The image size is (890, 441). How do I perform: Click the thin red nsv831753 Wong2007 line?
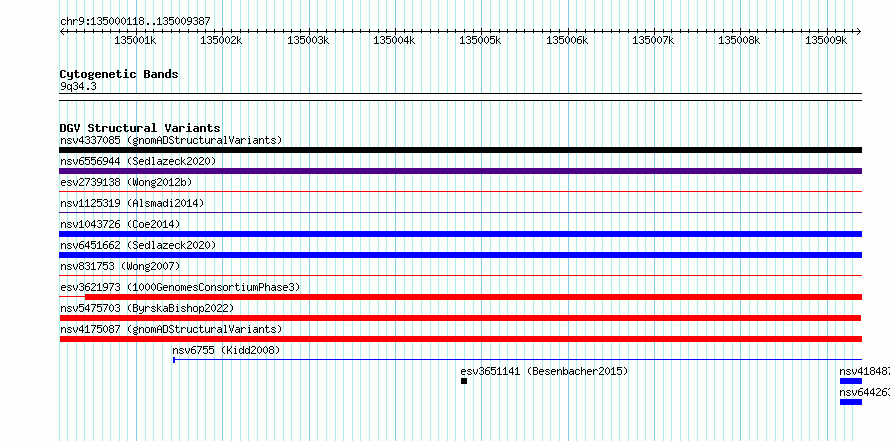(x=460, y=276)
